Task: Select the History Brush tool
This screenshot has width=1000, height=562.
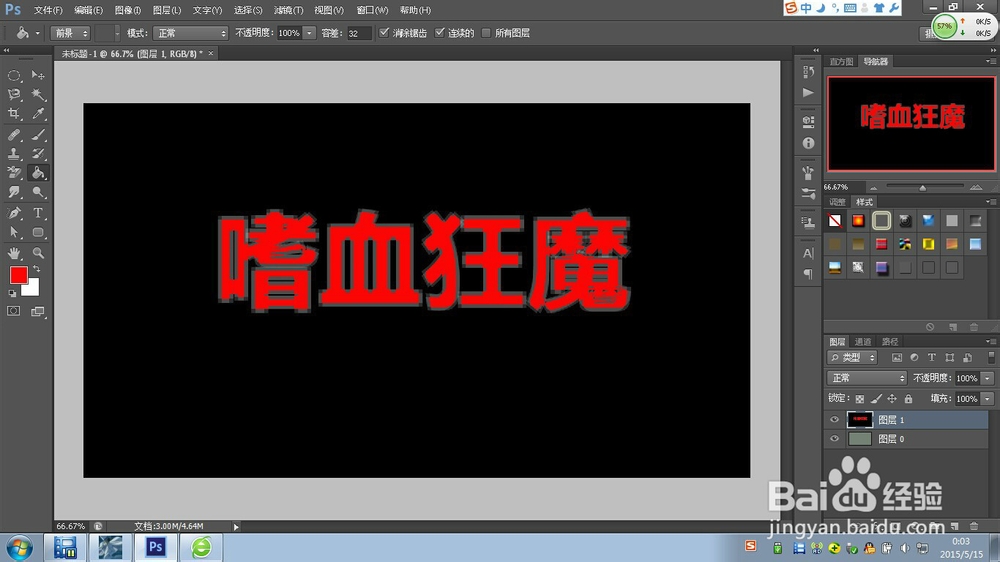Action: point(38,154)
